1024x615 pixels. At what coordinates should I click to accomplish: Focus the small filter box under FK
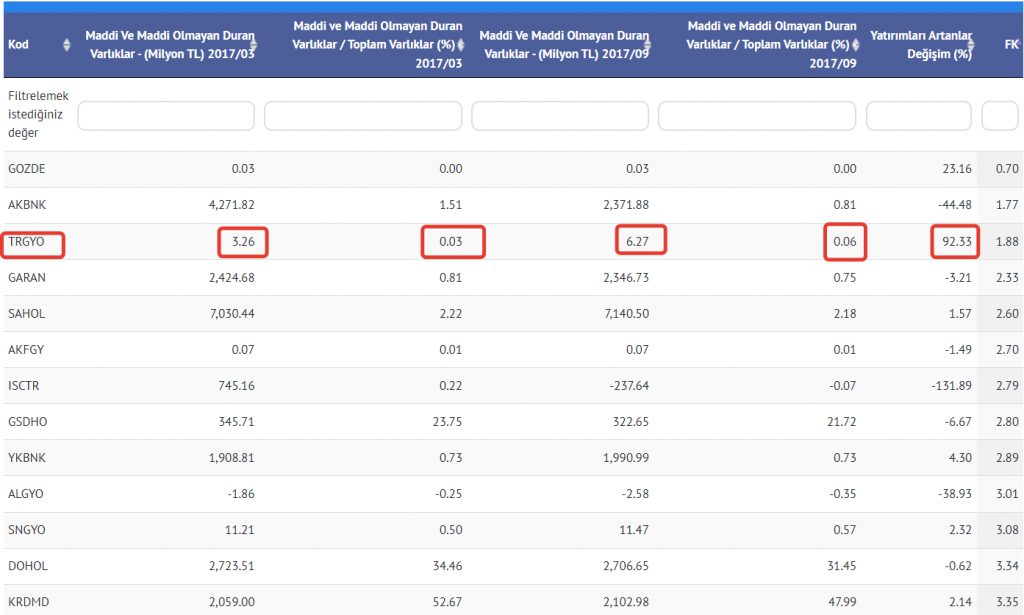click(1000, 116)
